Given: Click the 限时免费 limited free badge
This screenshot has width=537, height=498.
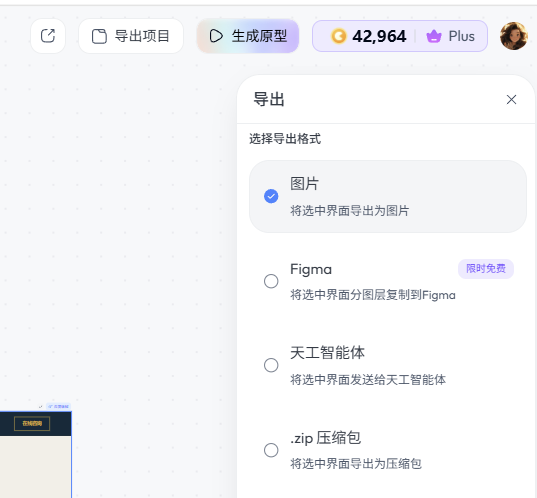Looking at the screenshot, I should pyautogui.click(x=486, y=269).
